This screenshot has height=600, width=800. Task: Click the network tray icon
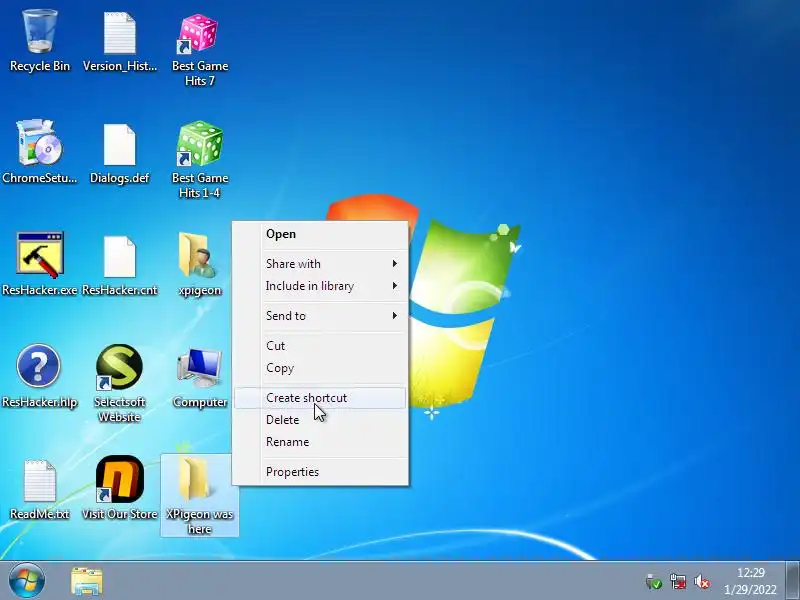click(x=678, y=582)
